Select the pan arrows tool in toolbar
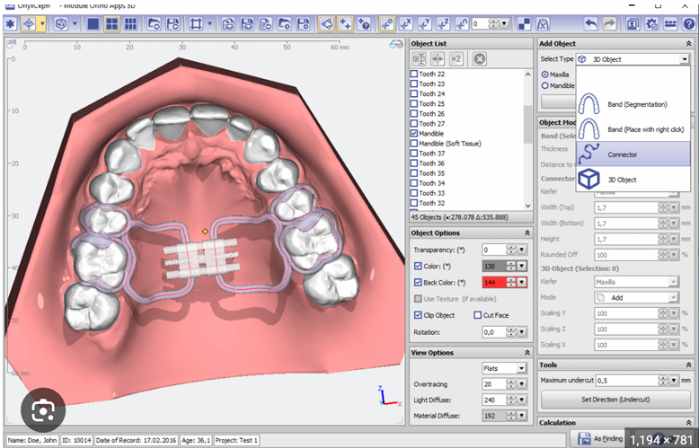 click(28, 23)
